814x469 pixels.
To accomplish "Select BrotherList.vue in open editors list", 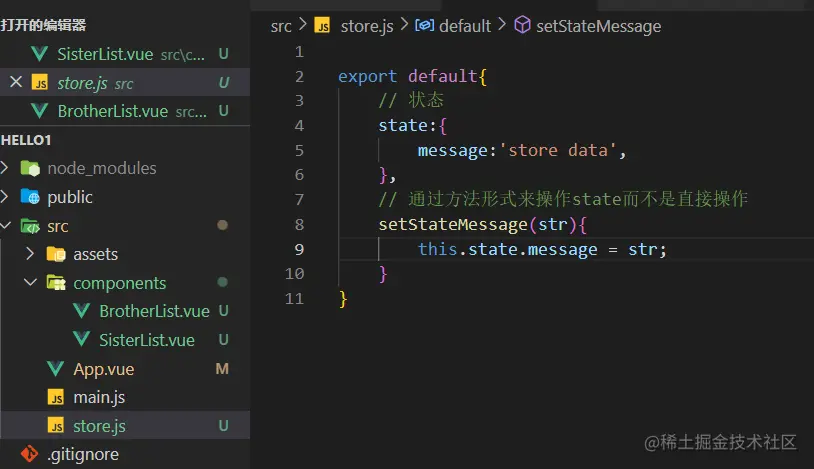I will click(112, 110).
